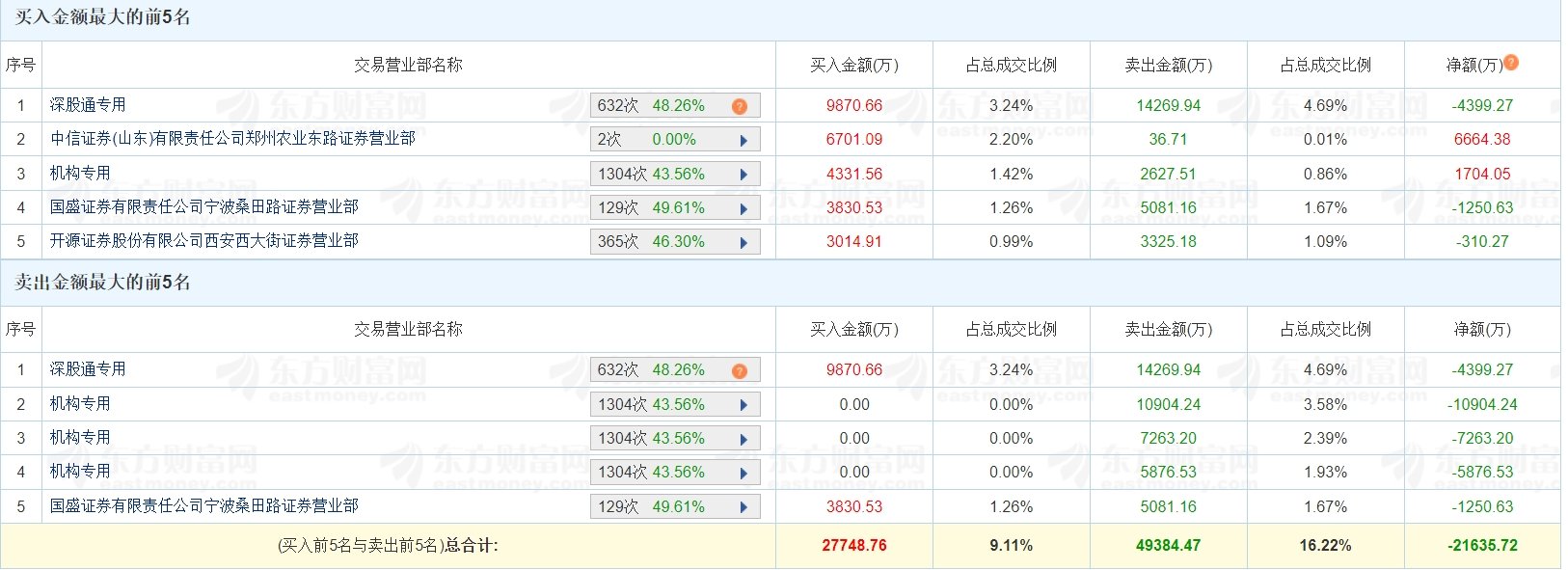Click the orange help icon beside 净额(万) header
1568x570 pixels.
pos(1511,63)
